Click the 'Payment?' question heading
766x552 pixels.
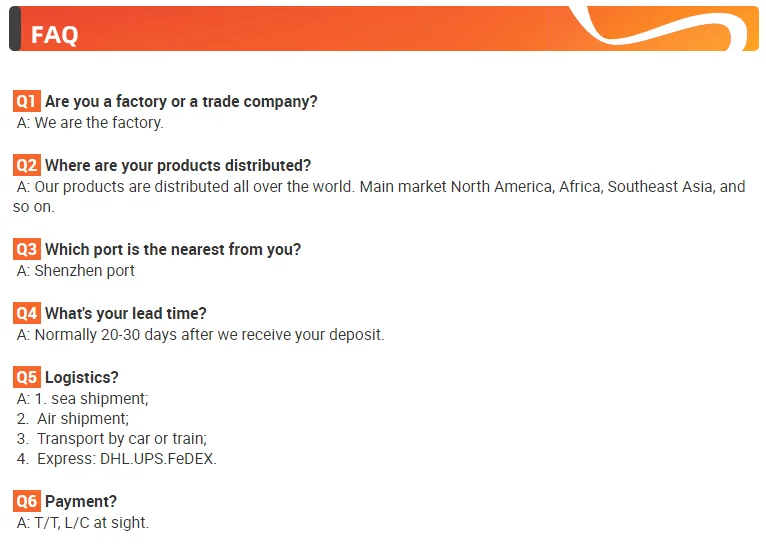[81, 502]
